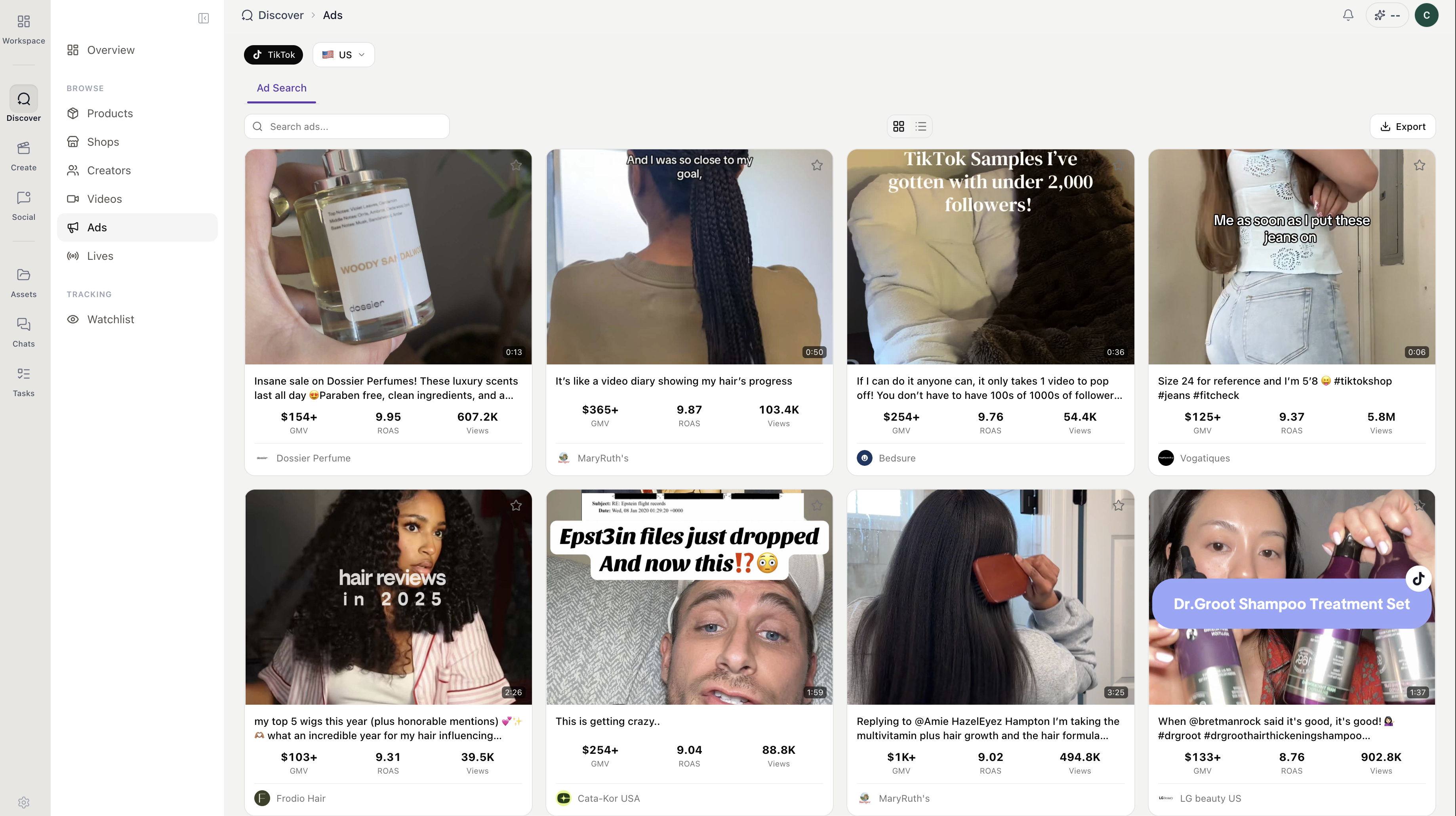
Task: Switch to list view layout
Action: point(921,127)
